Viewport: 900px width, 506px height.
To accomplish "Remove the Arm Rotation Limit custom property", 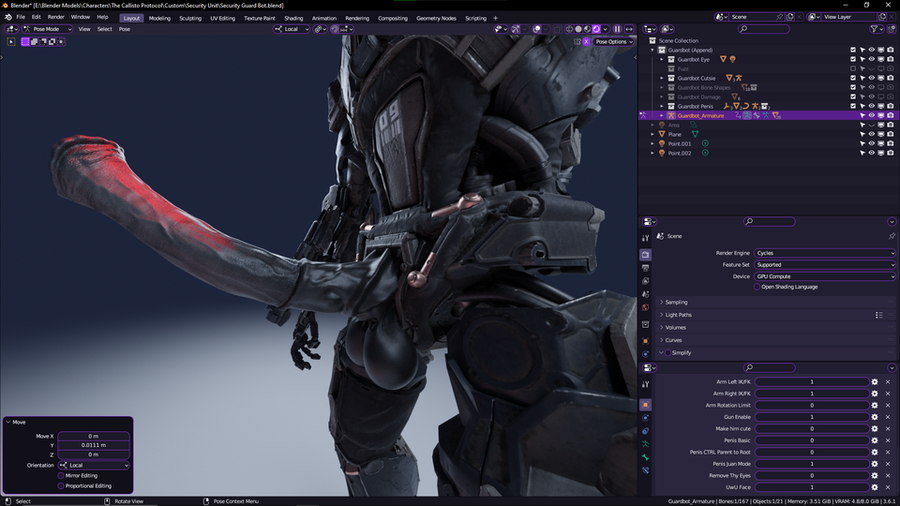I will (888, 405).
